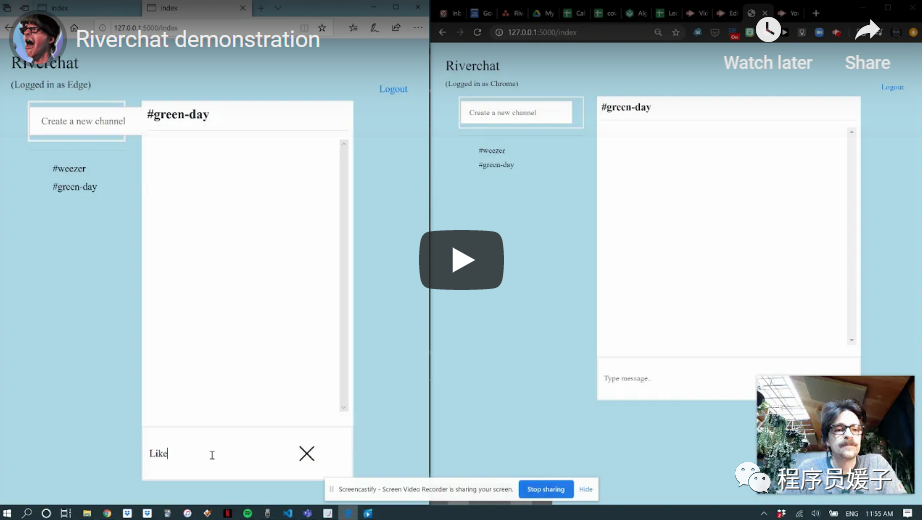This screenshot has width=922, height=520.
Task: Click the X button beside message box
Action: 306,454
